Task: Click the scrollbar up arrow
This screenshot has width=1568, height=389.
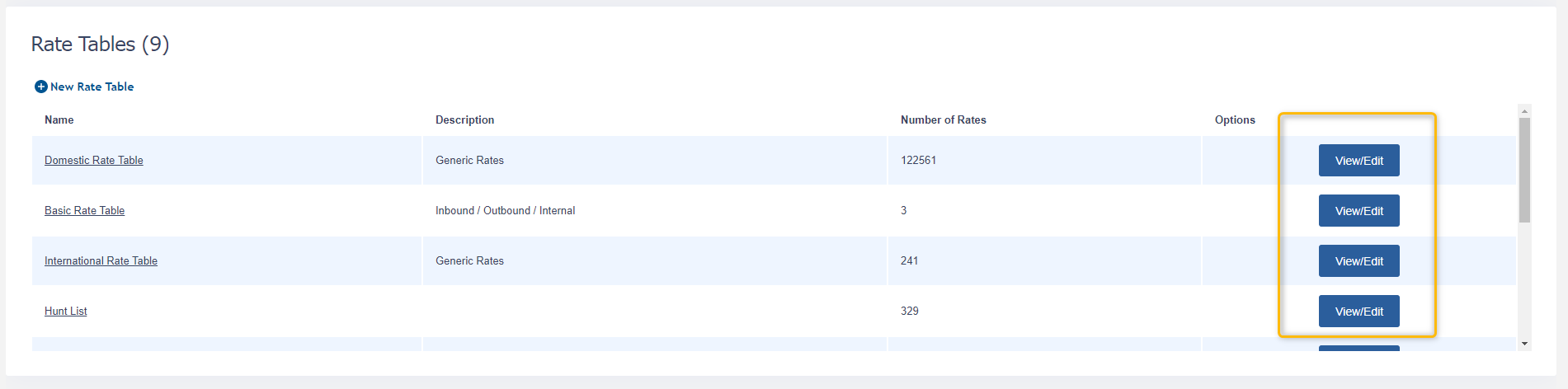Action: click(x=1524, y=110)
